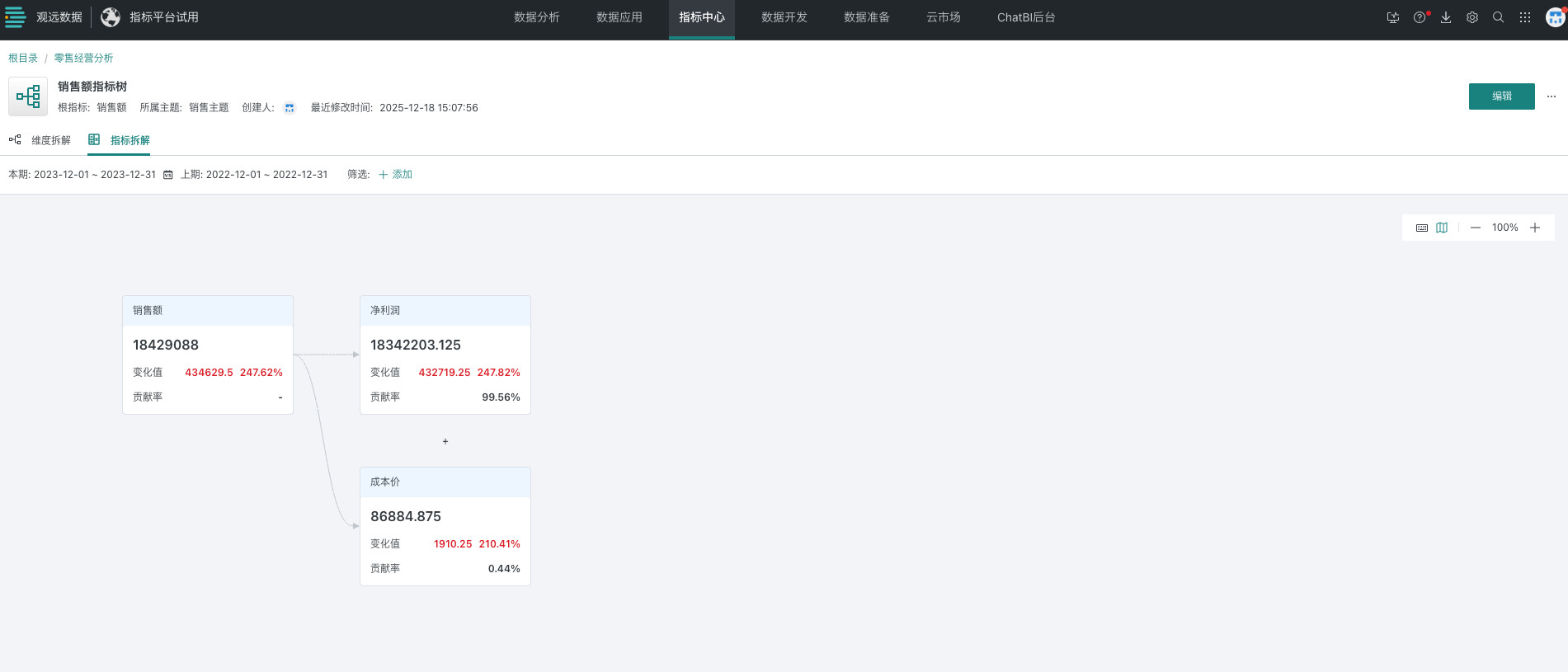Open user avatar account menu

(1555, 17)
